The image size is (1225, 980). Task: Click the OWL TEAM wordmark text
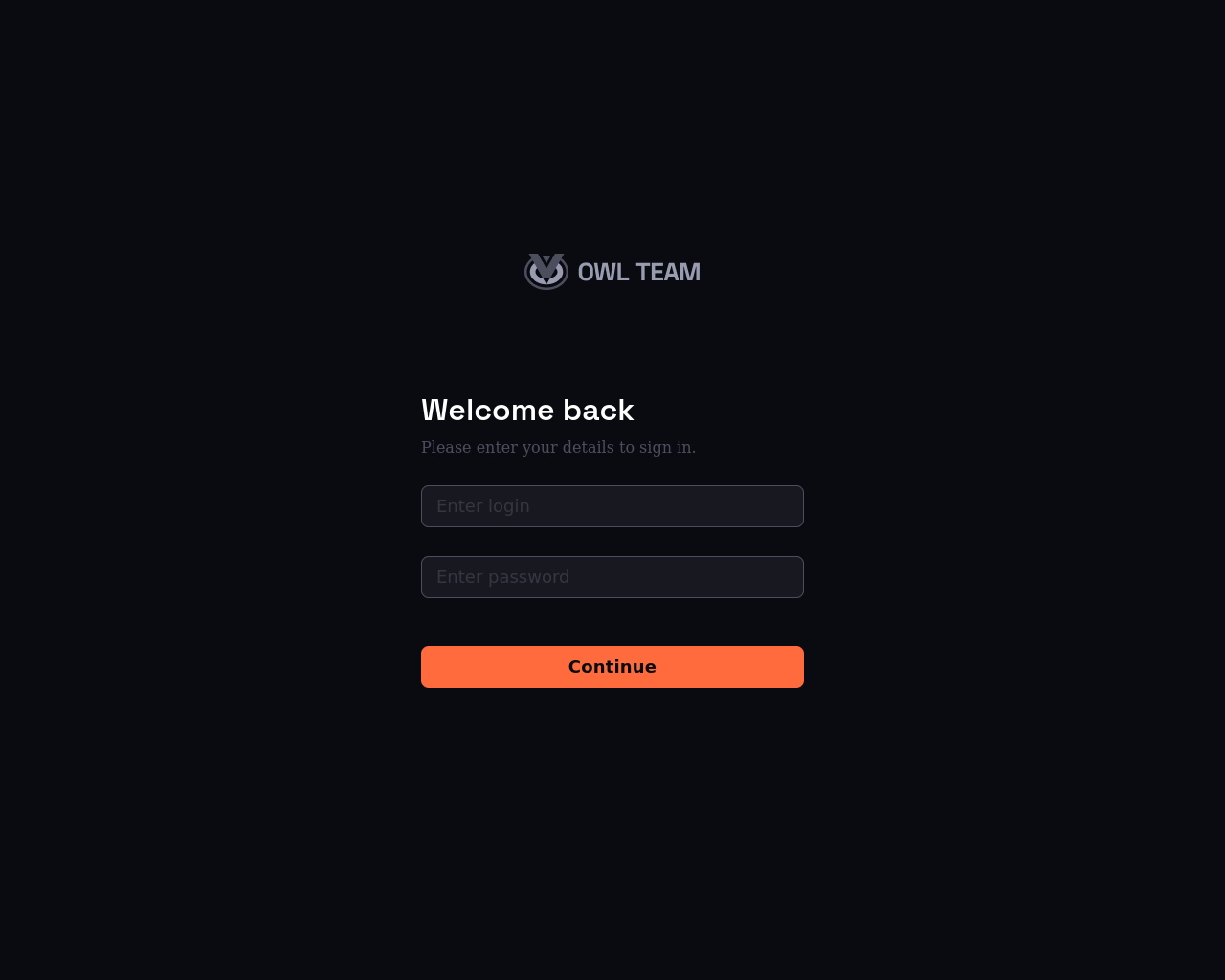(x=639, y=273)
